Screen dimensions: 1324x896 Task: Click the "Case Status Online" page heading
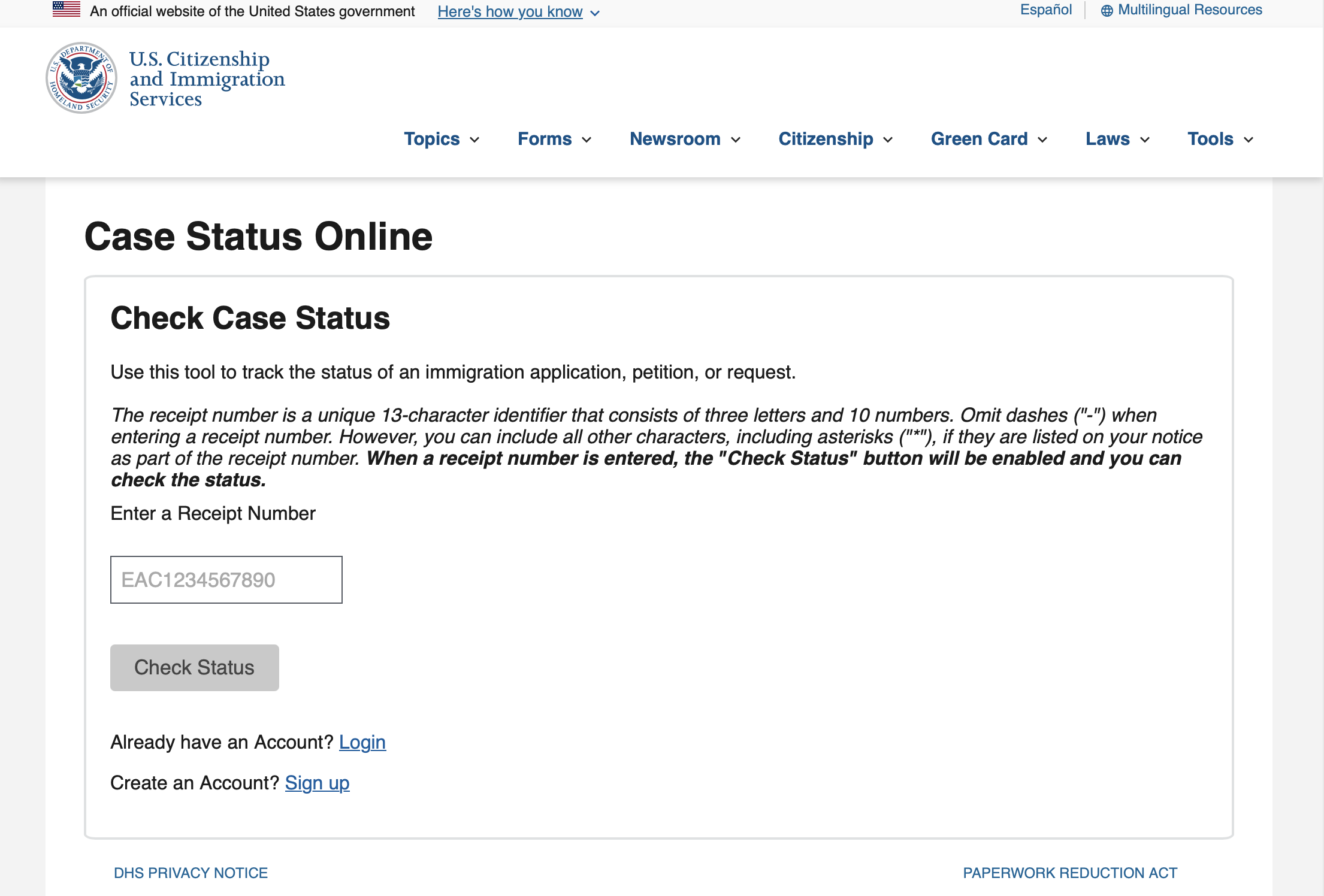(x=258, y=237)
